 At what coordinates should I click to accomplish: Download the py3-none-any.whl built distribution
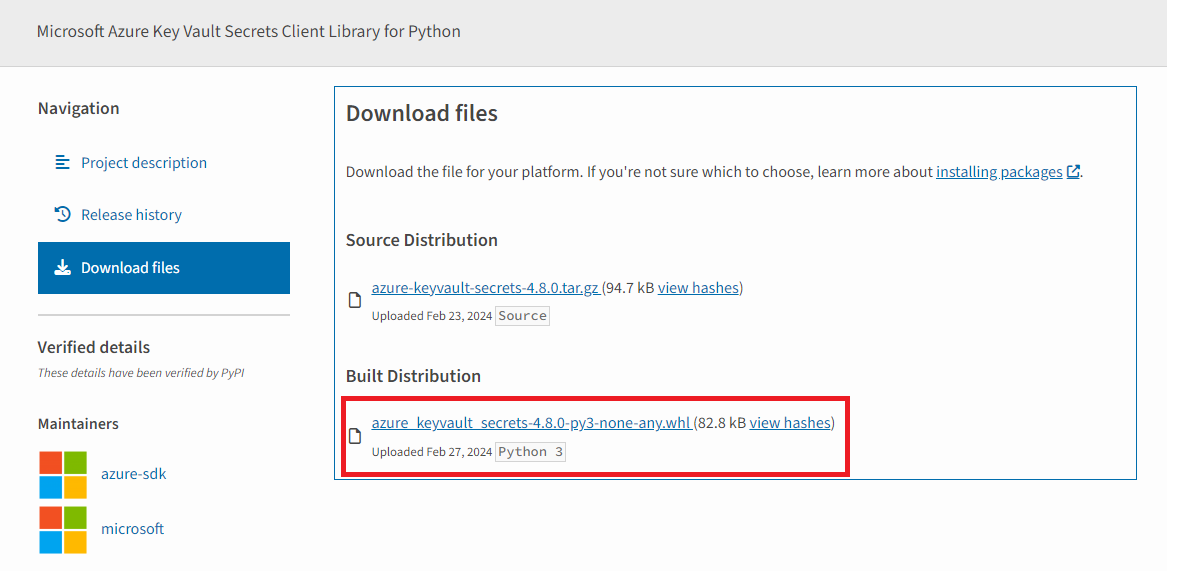531,423
